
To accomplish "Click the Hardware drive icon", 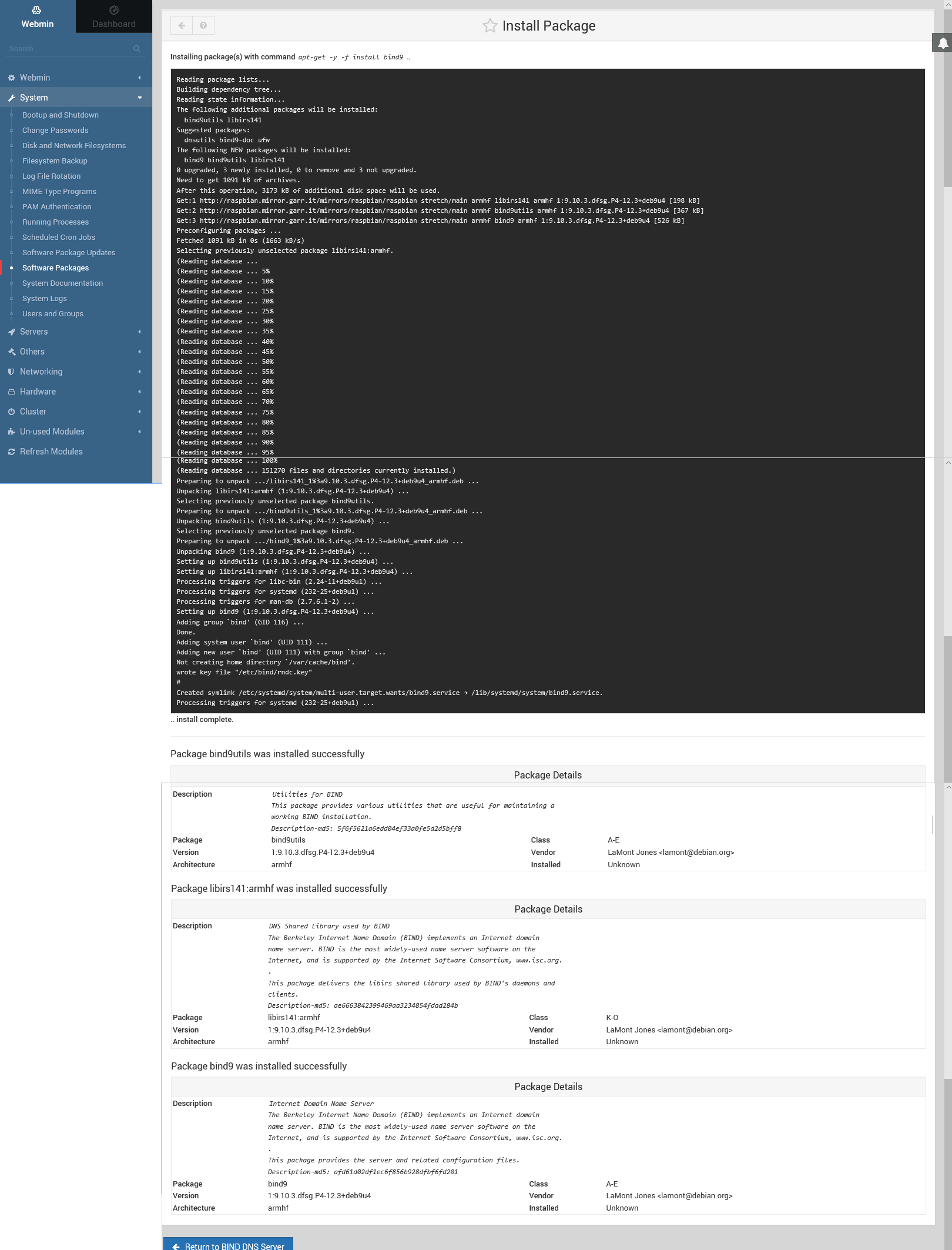I will pyautogui.click(x=11, y=392).
